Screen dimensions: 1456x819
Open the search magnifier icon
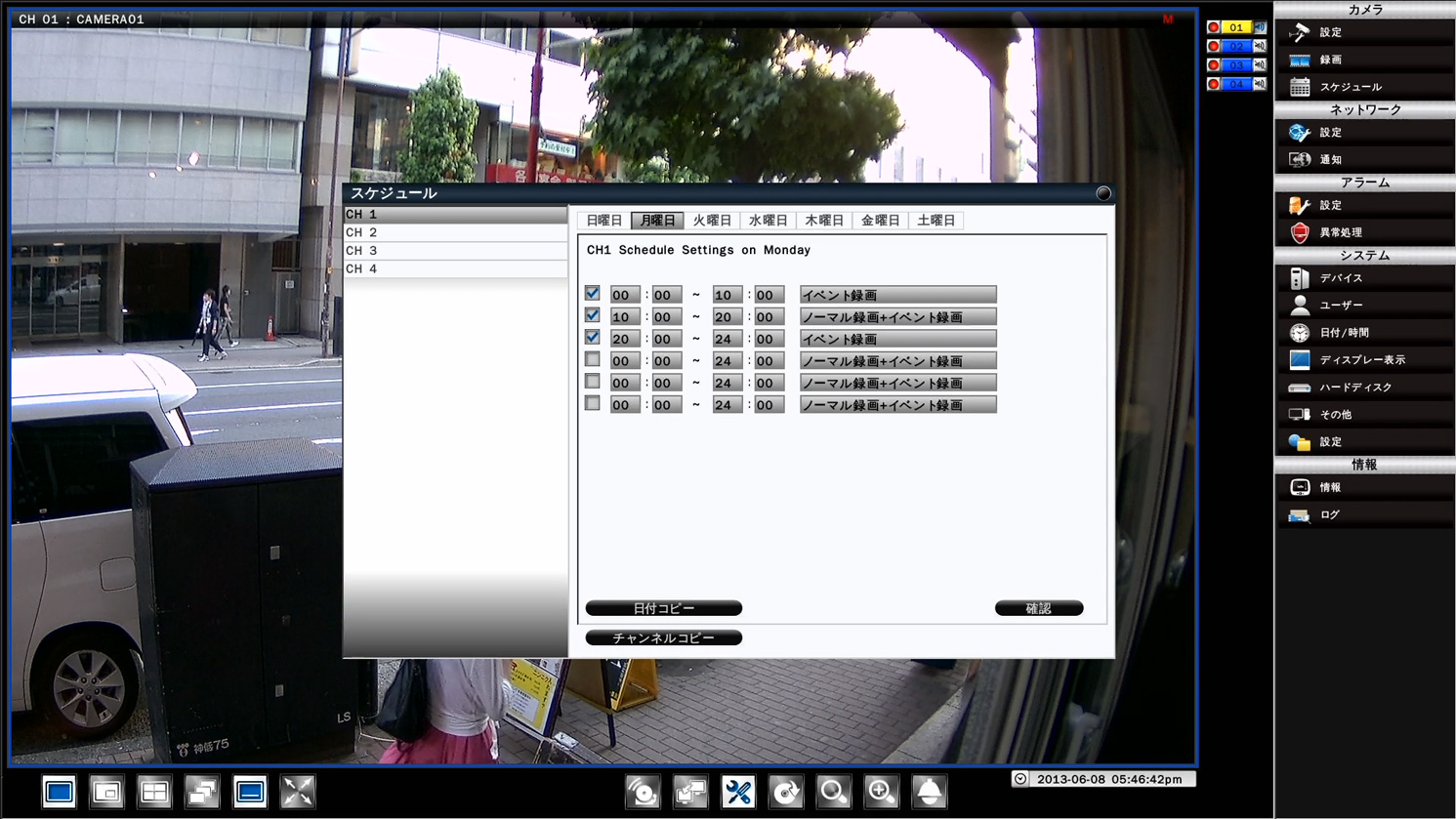click(833, 792)
